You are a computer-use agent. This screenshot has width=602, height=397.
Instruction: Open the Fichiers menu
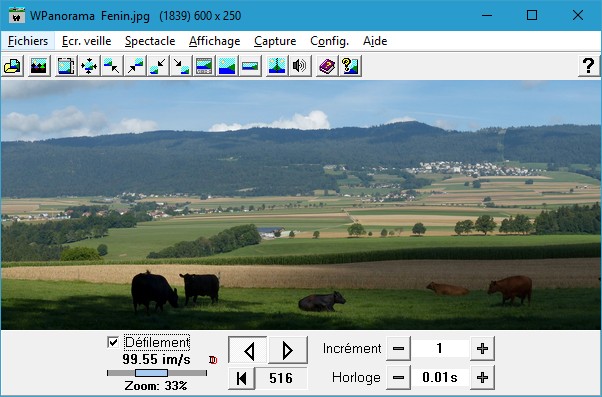pos(28,41)
